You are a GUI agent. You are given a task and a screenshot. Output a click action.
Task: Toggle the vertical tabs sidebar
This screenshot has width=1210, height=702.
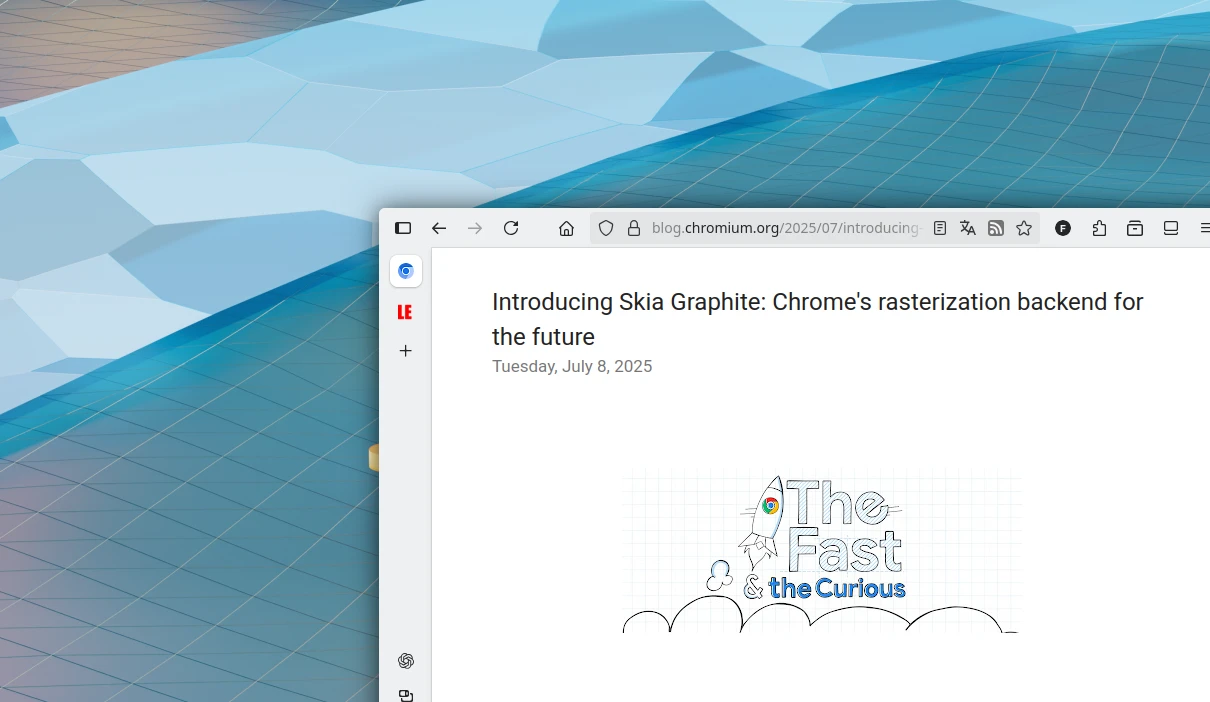coord(403,228)
